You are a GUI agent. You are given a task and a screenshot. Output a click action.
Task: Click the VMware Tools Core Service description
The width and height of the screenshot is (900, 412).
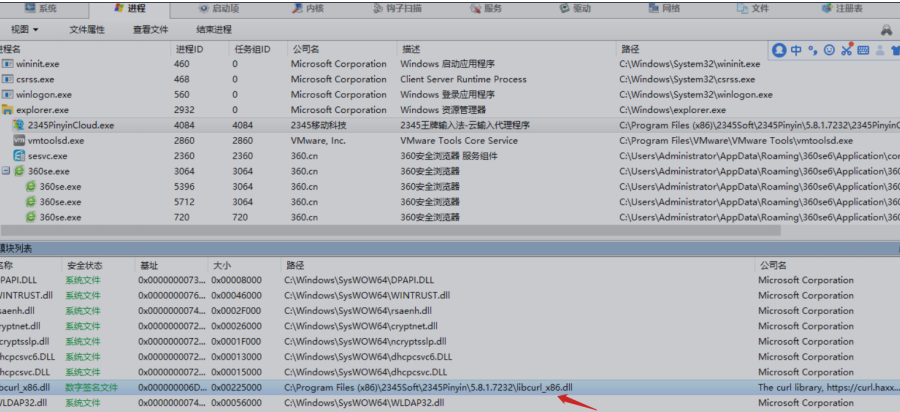point(459,141)
